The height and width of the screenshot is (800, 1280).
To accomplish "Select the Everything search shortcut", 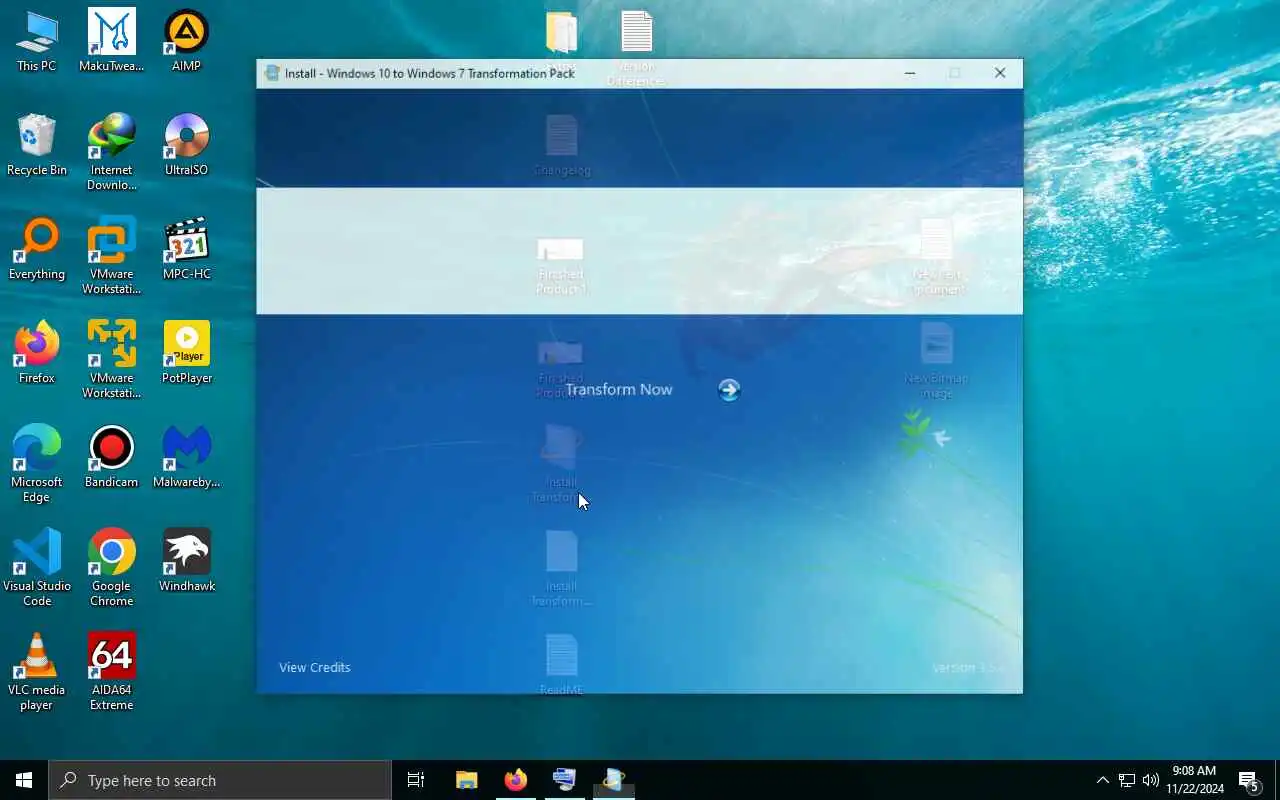I will (x=37, y=249).
